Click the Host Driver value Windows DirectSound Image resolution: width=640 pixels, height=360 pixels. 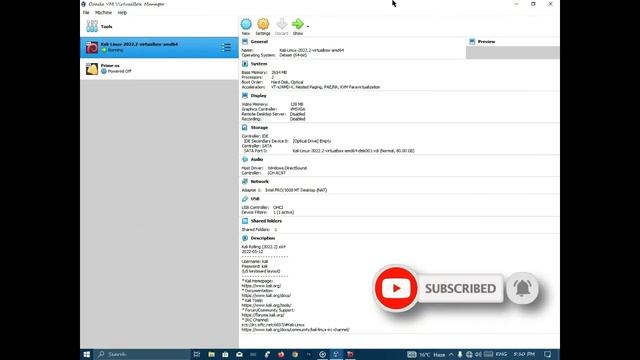click(287, 168)
